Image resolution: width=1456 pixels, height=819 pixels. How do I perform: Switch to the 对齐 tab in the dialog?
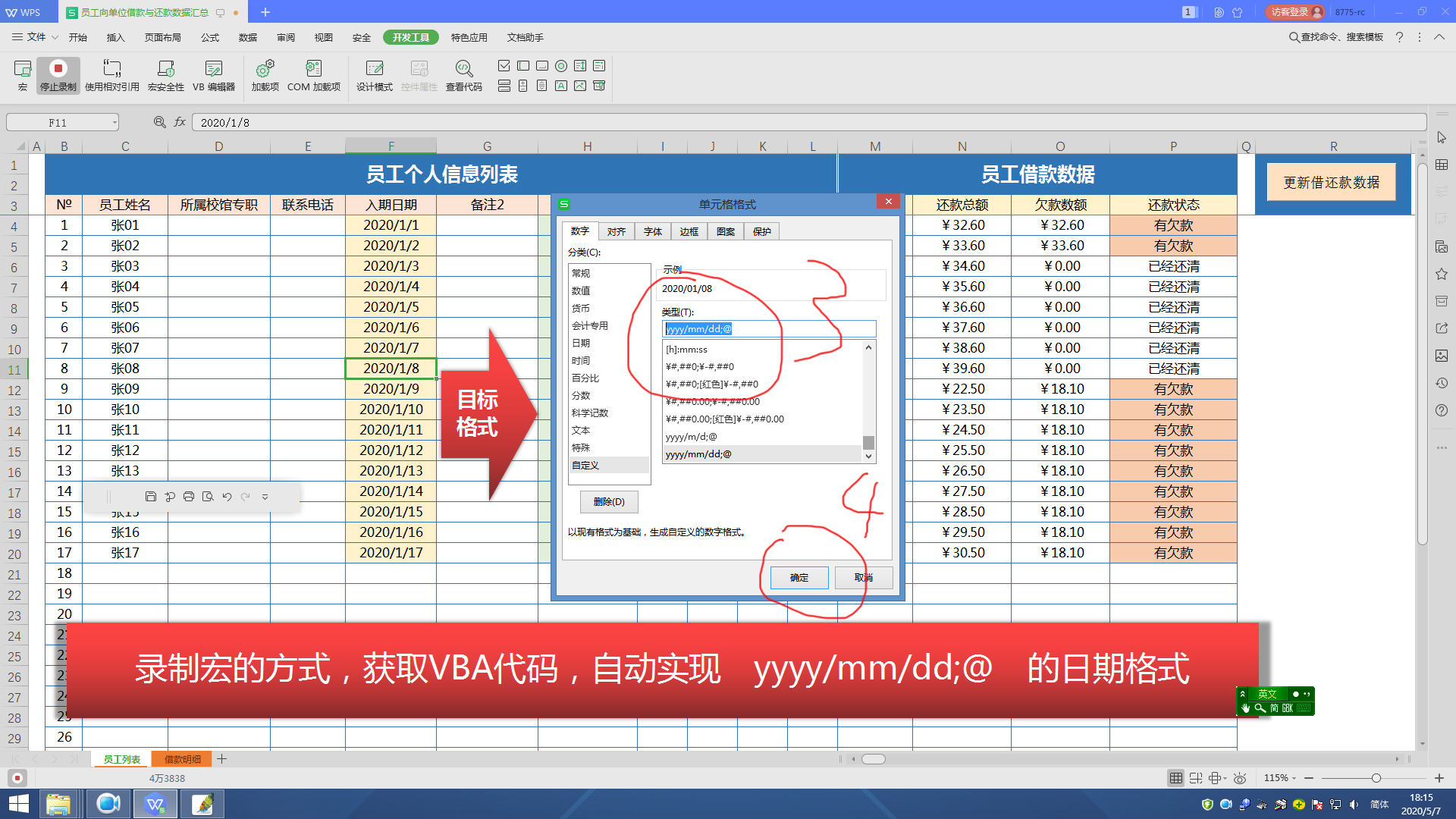click(616, 231)
